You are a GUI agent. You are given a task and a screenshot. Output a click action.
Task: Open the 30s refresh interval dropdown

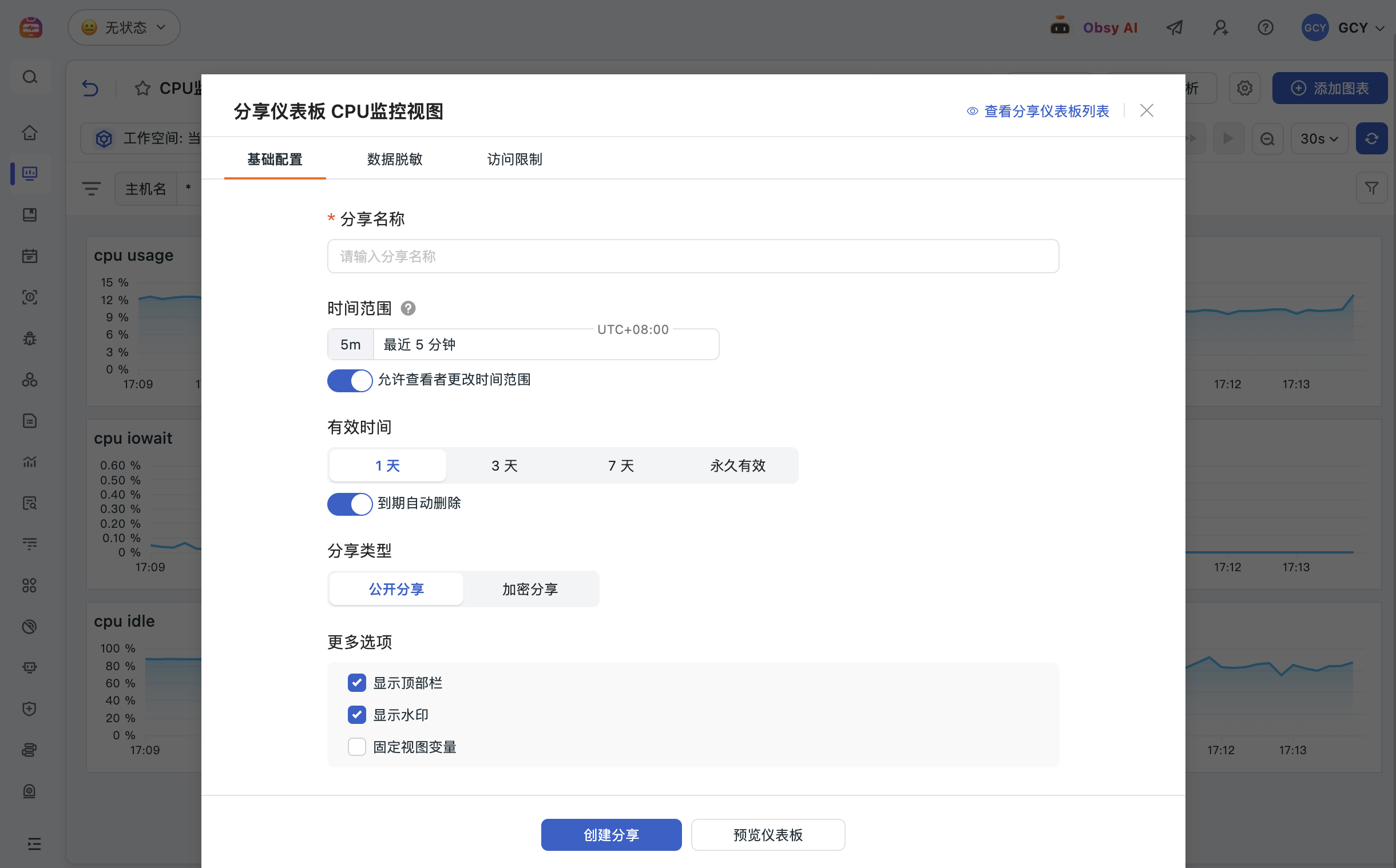coord(1319,138)
